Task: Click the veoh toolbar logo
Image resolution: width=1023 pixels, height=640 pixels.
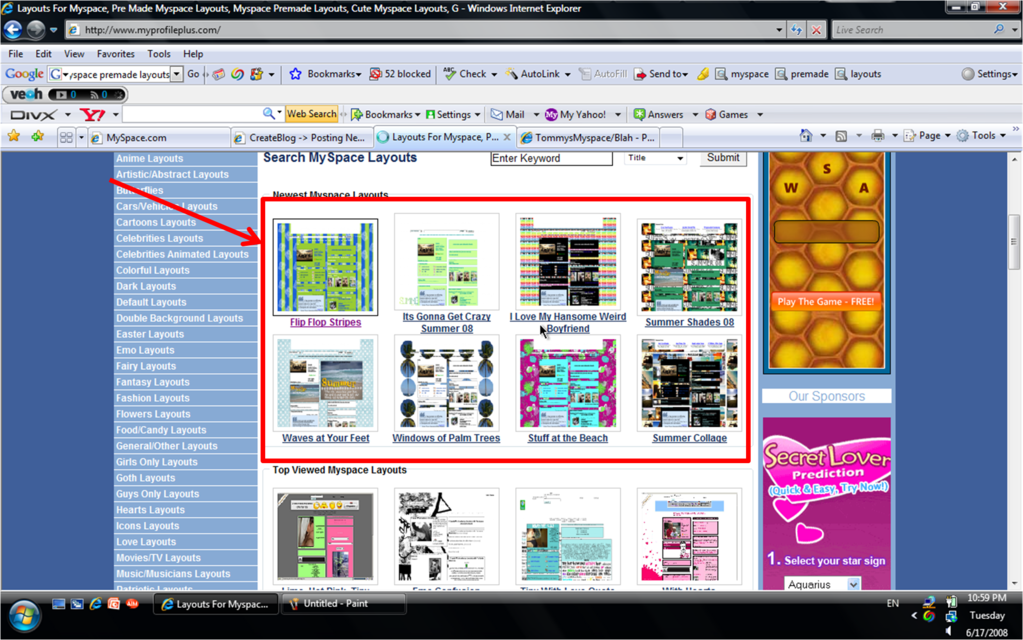Action: coord(26,95)
